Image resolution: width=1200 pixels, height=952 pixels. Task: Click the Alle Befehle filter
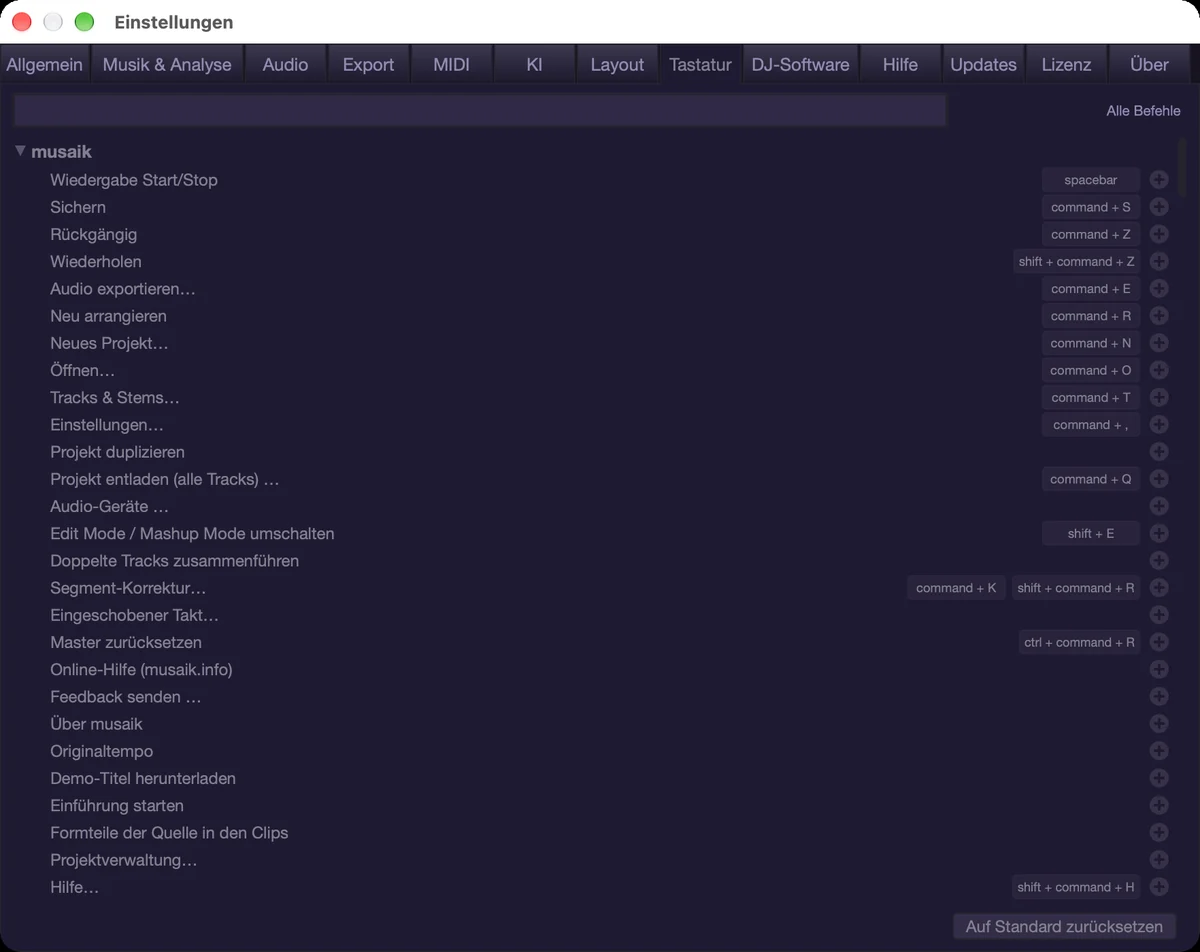pyautogui.click(x=1143, y=111)
